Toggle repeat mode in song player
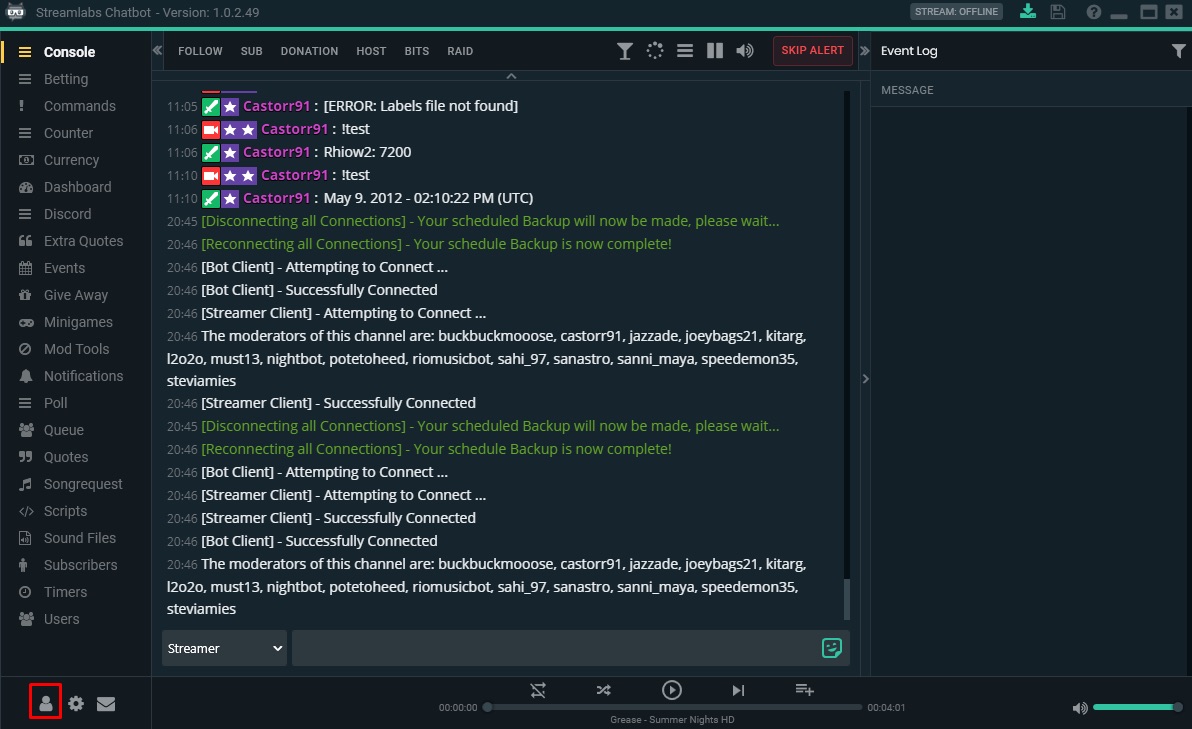Image resolution: width=1192 pixels, height=729 pixels. click(538, 689)
